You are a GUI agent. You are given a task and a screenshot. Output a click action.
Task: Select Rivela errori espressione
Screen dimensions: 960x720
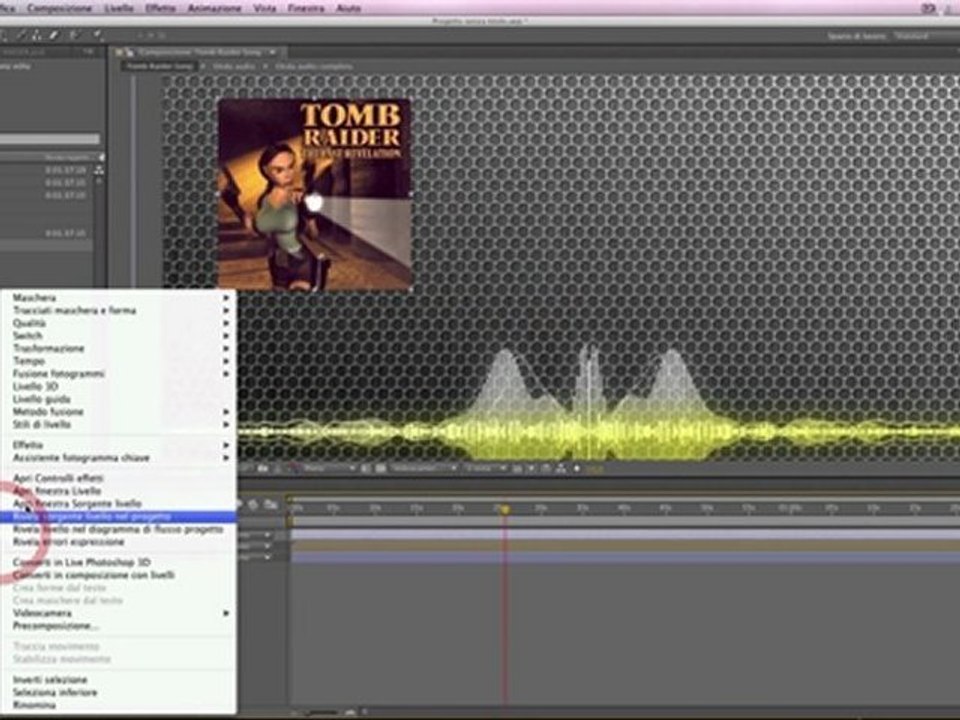[119, 542]
